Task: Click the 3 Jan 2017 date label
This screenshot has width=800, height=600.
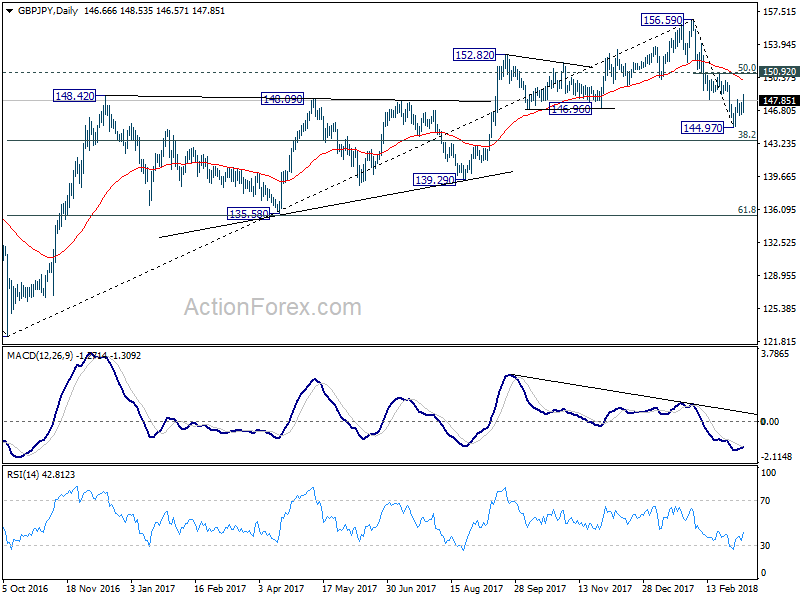Action: tap(153, 588)
